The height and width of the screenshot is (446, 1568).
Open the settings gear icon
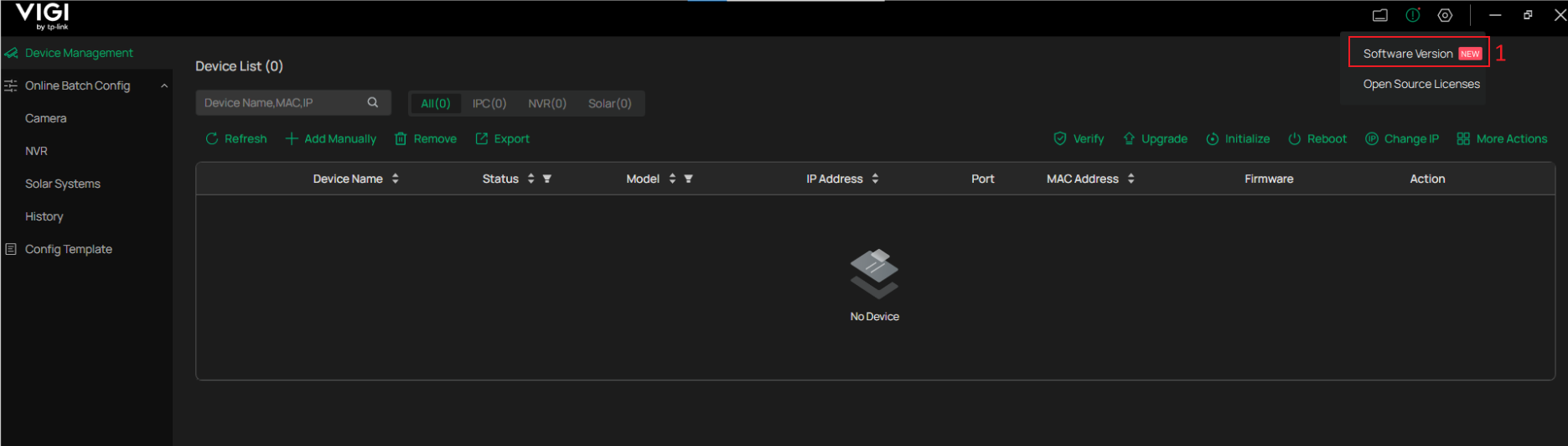1445,15
